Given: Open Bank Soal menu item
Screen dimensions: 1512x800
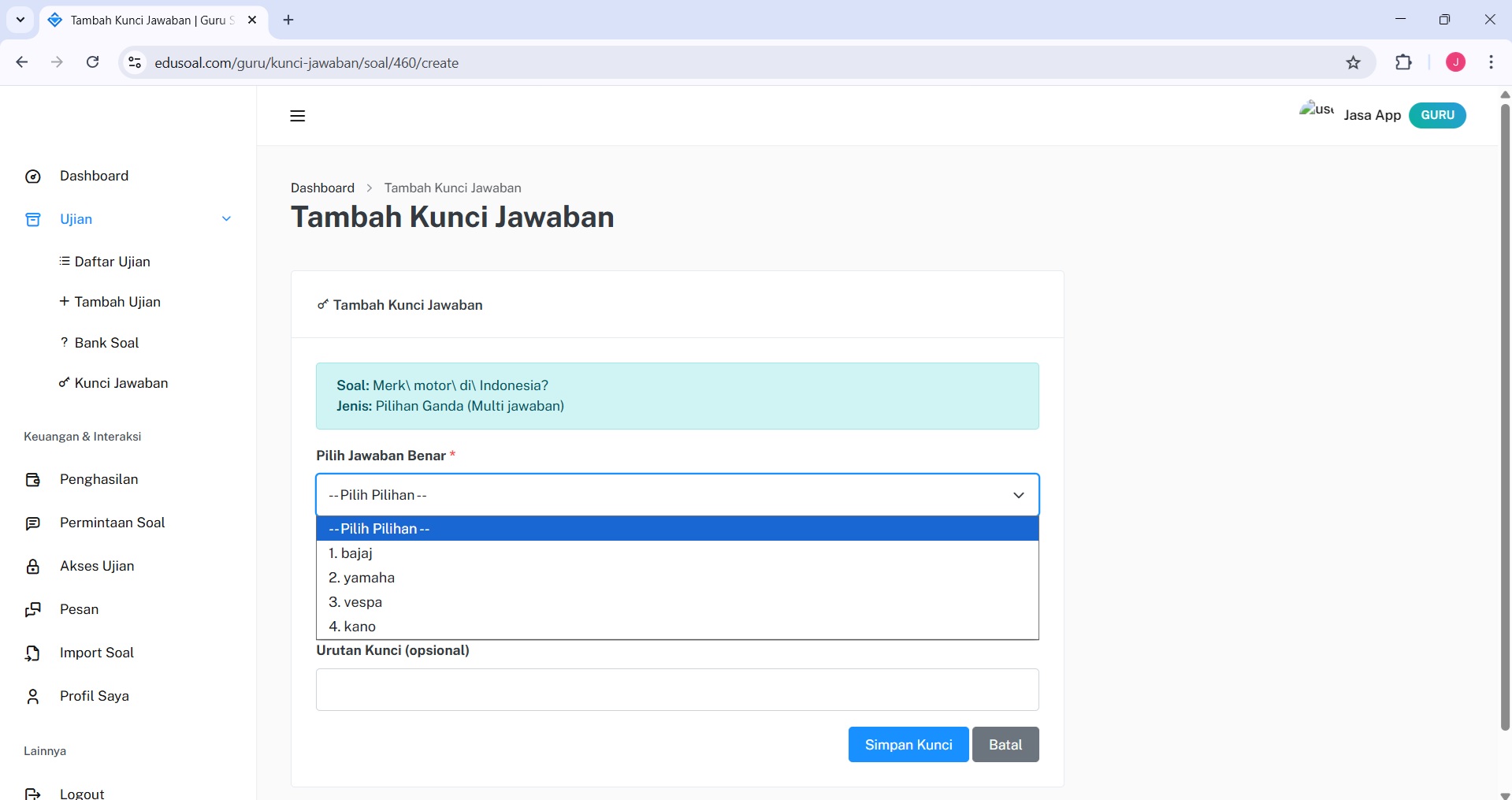Looking at the screenshot, I should 106,343.
